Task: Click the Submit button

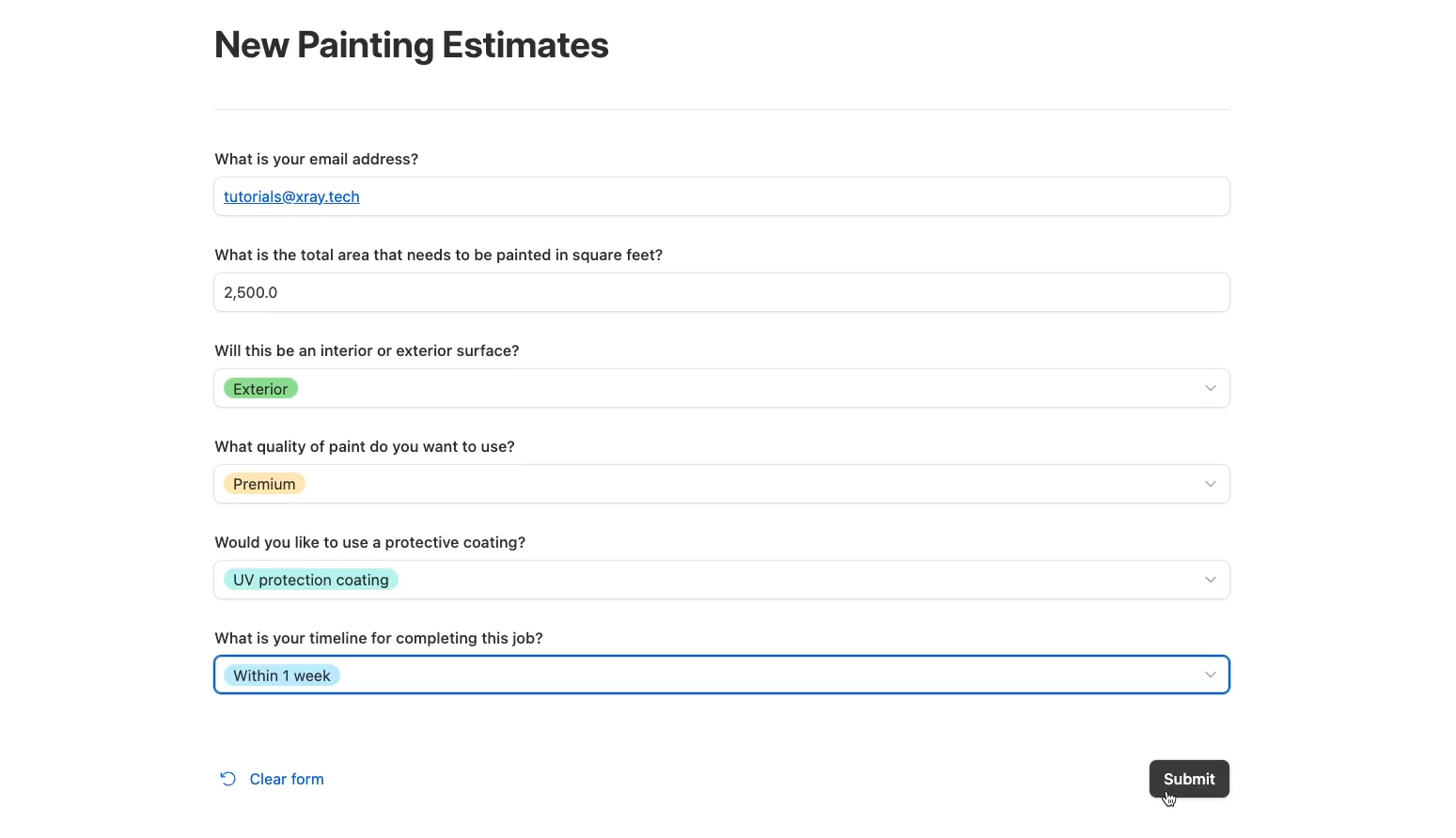Action: coord(1189,779)
